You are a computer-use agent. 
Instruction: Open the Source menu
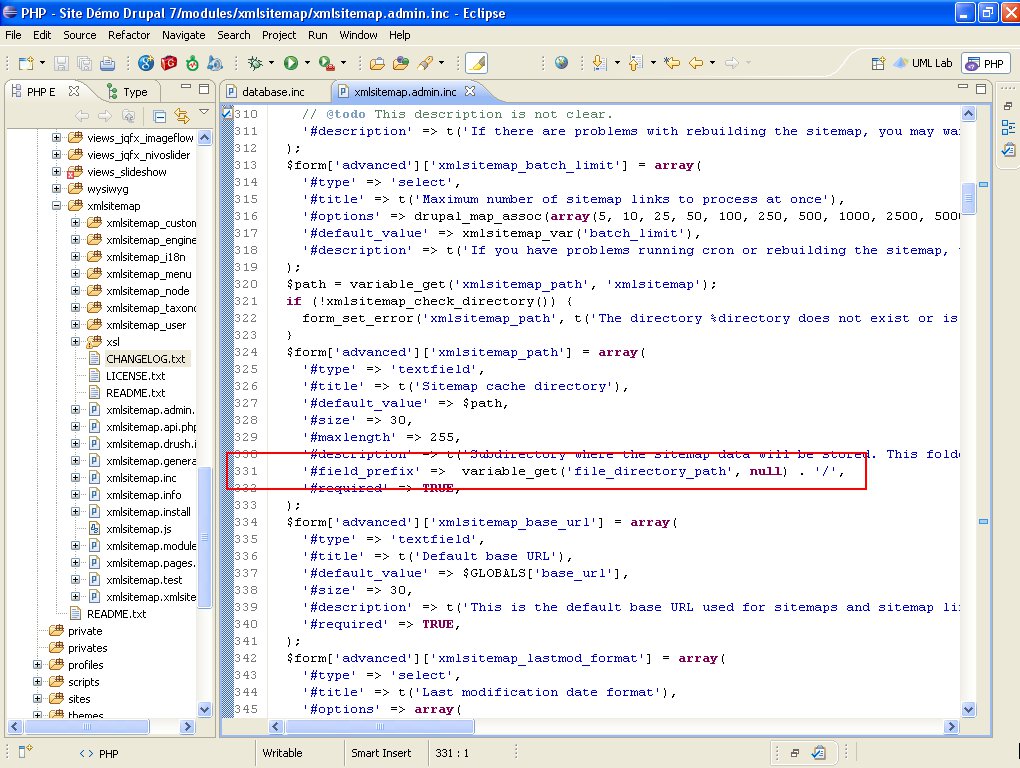79,35
